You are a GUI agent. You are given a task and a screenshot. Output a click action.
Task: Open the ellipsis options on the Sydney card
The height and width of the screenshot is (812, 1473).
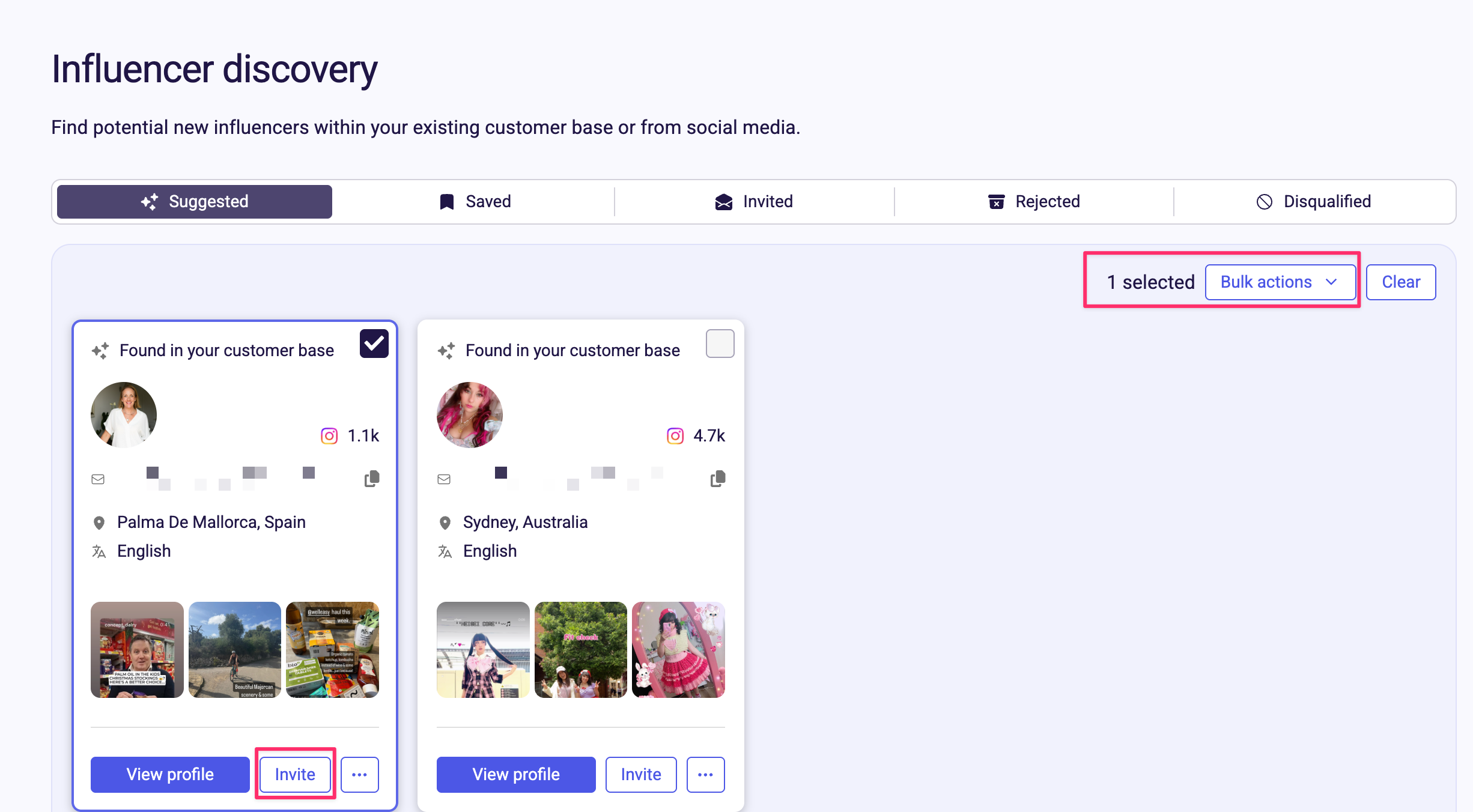[x=705, y=774]
